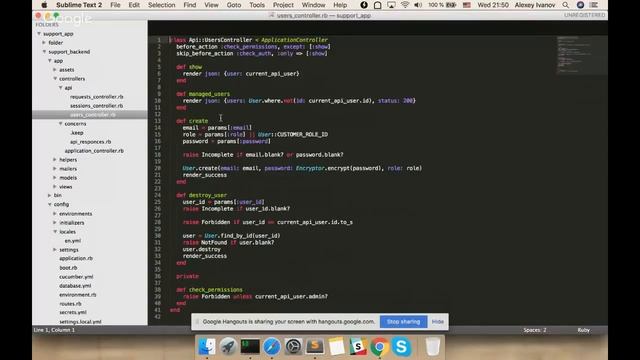Open requests_controller.rb file

(96, 97)
